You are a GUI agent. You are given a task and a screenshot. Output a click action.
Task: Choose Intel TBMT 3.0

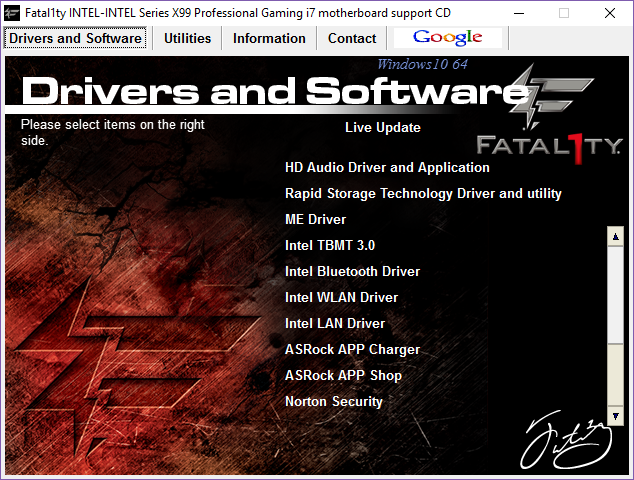(330, 245)
